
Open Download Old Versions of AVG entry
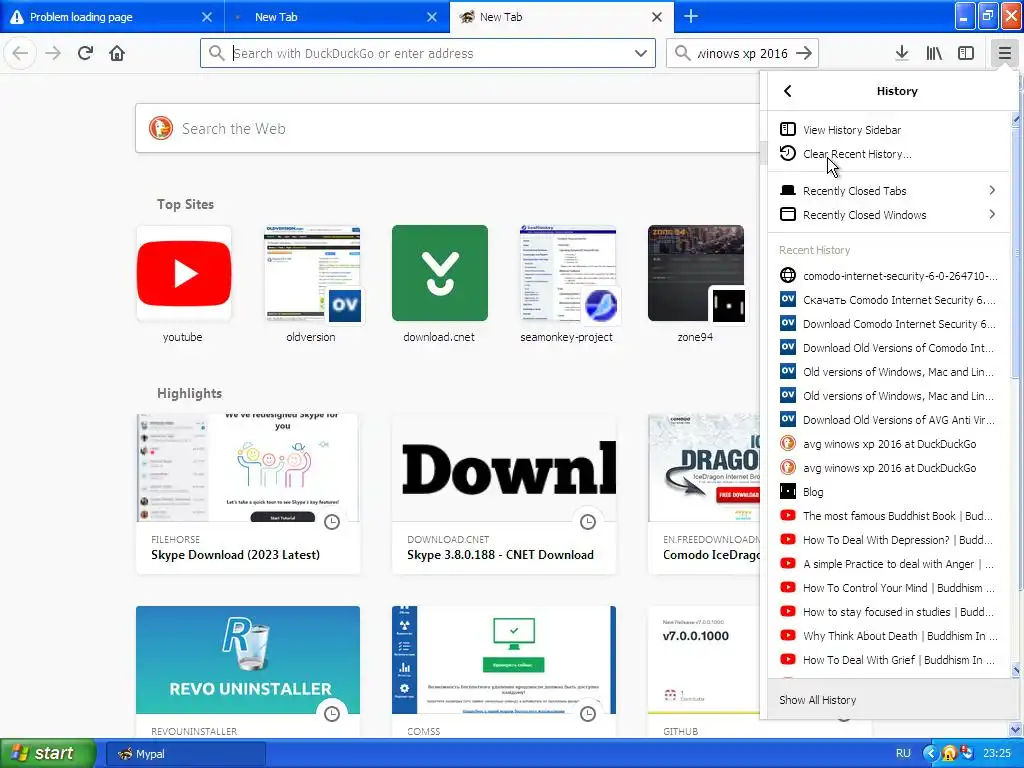pos(889,419)
